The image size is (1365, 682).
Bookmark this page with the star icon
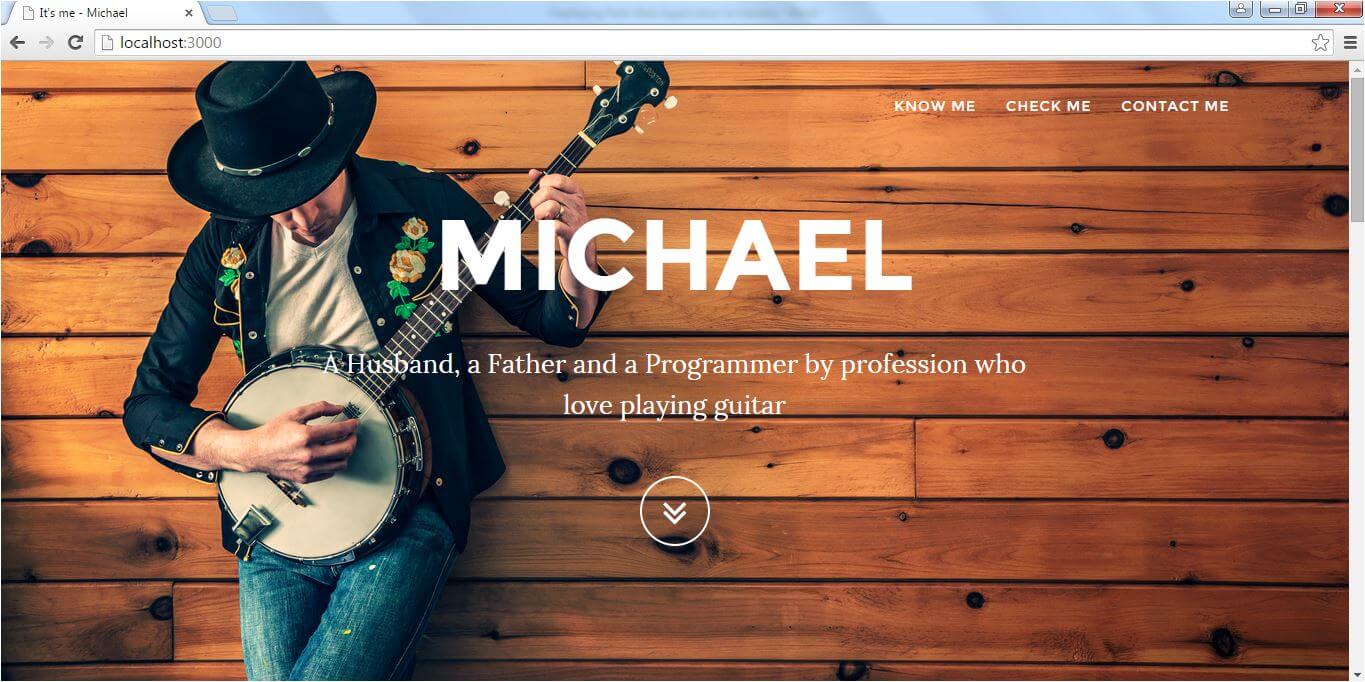click(1320, 42)
